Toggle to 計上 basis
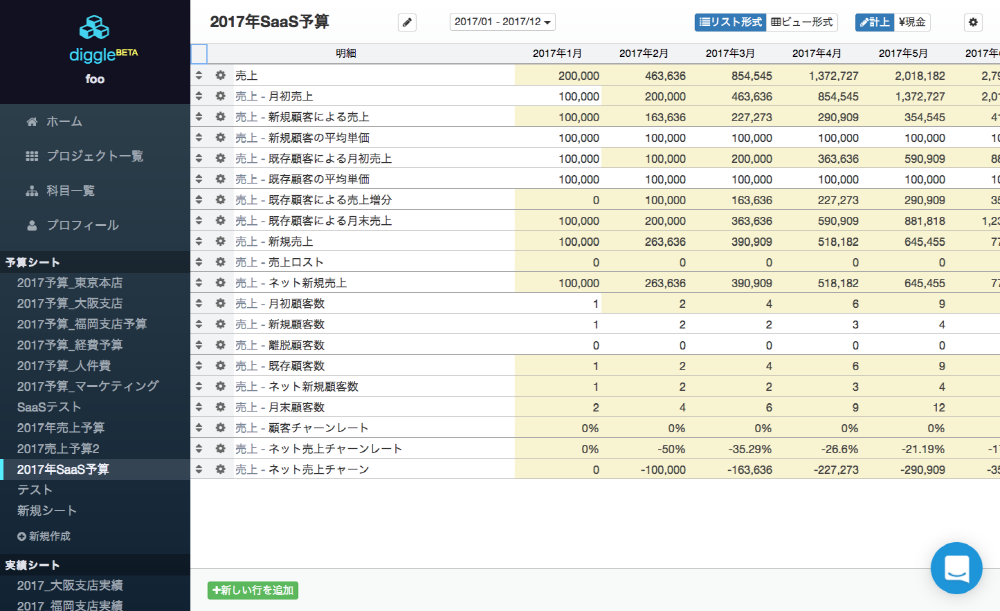The image size is (1000, 611). 874,22
